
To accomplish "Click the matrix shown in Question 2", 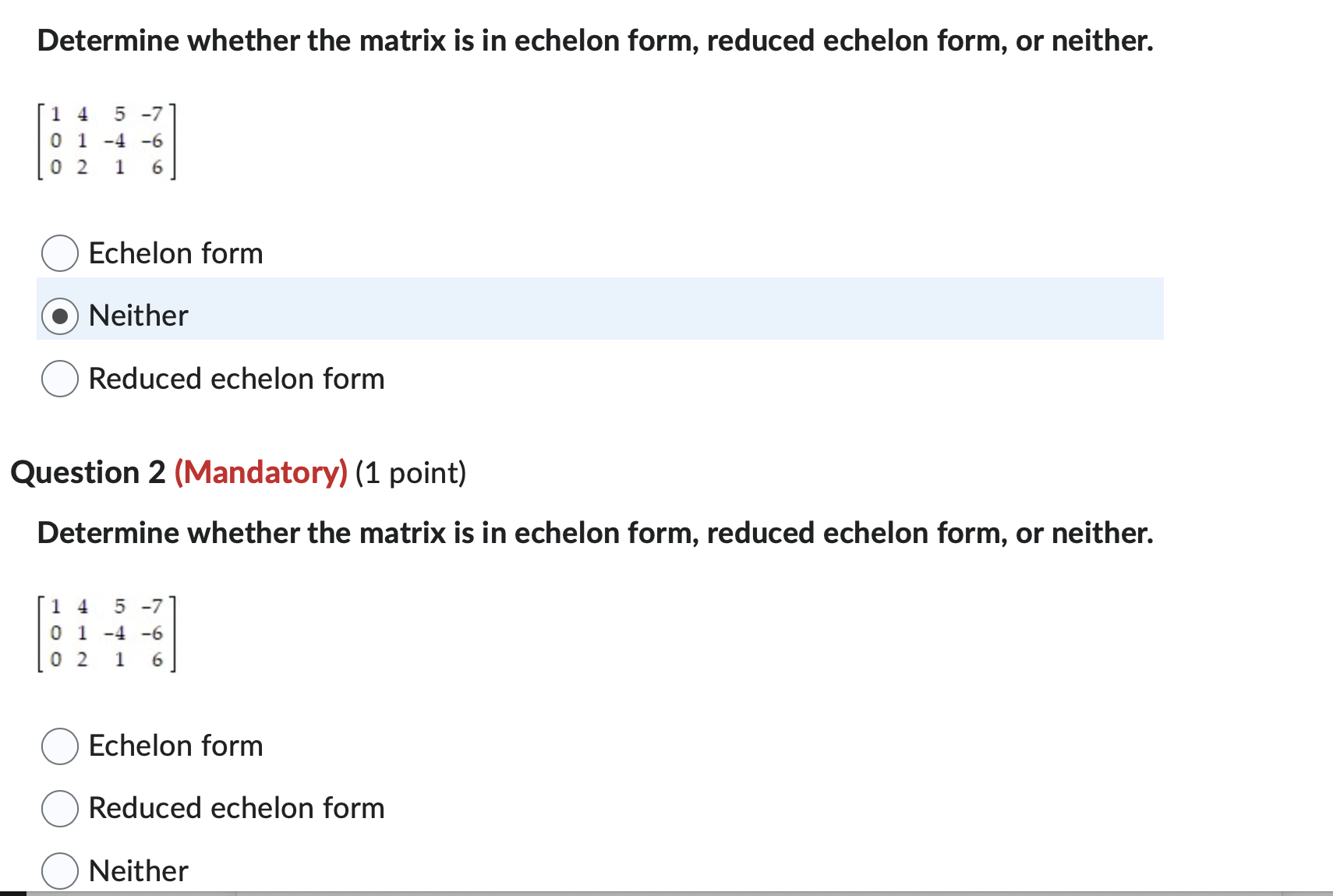I will click(x=107, y=633).
